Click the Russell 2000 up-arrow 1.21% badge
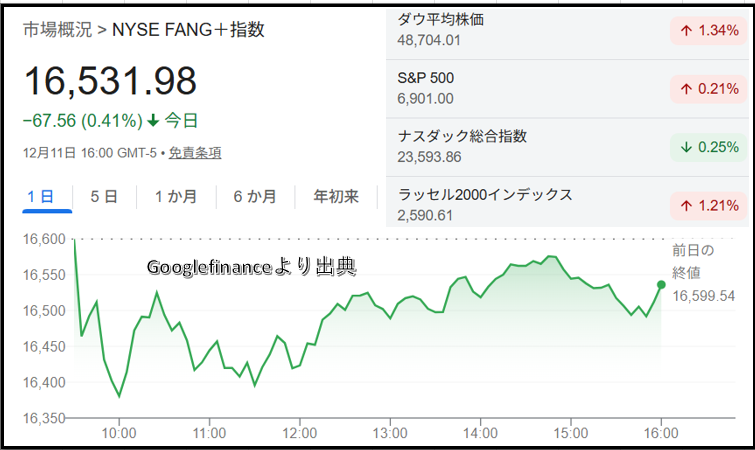 (x=708, y=205)
